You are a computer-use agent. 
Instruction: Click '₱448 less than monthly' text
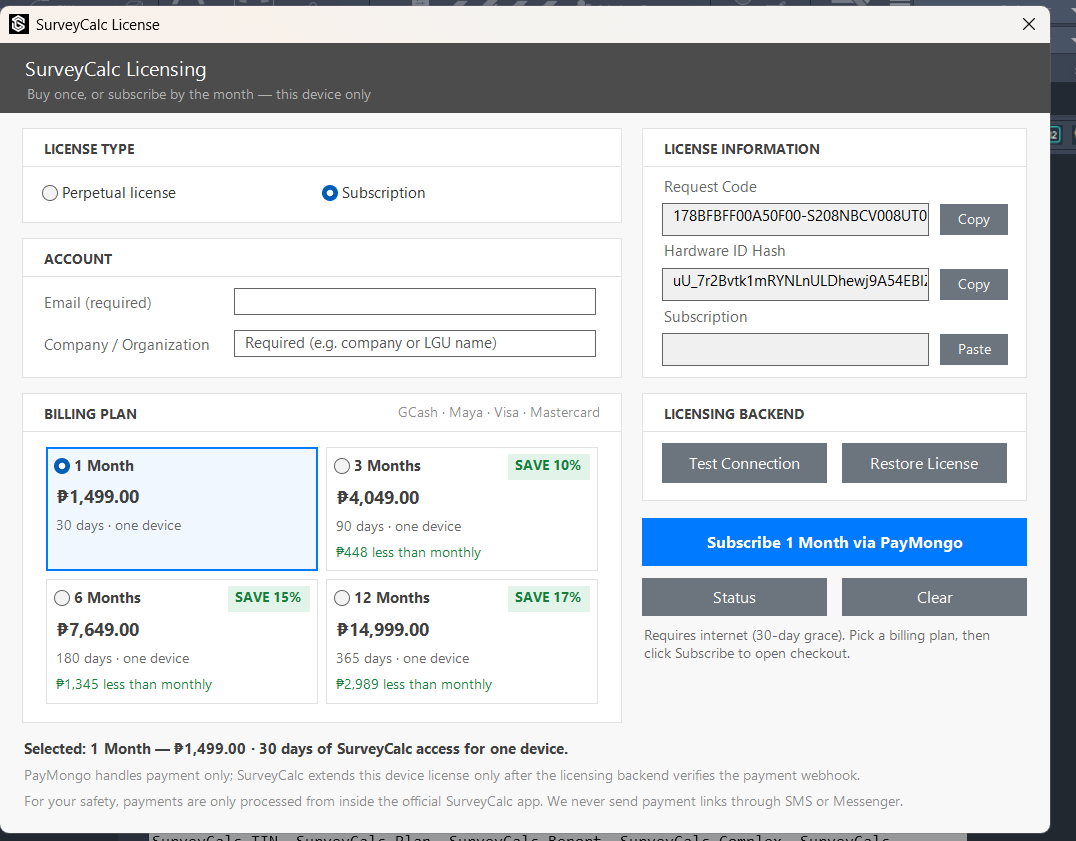(408, 552)
